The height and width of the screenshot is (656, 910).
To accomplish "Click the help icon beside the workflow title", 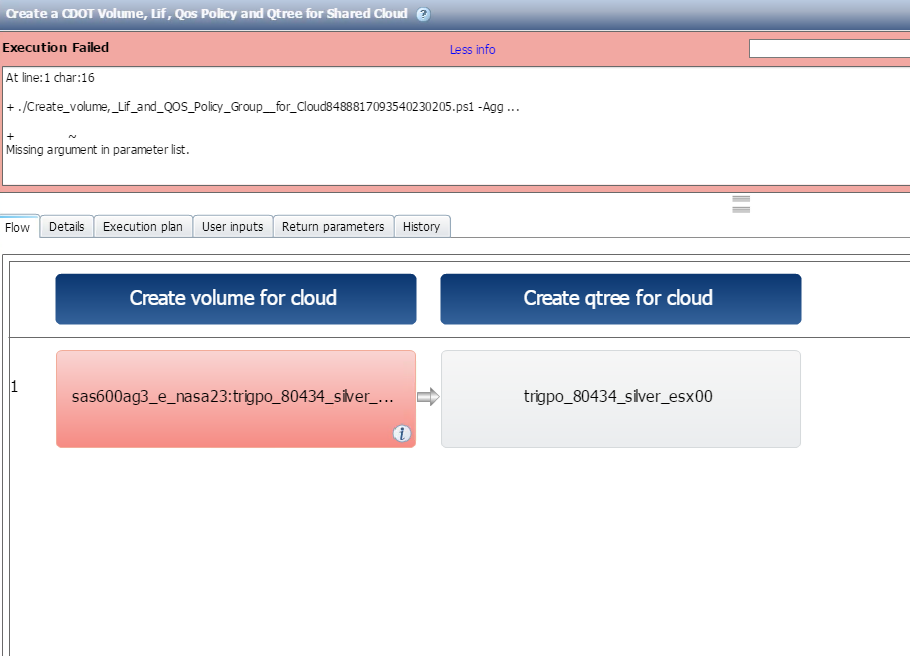I will [x=423, y=14].
